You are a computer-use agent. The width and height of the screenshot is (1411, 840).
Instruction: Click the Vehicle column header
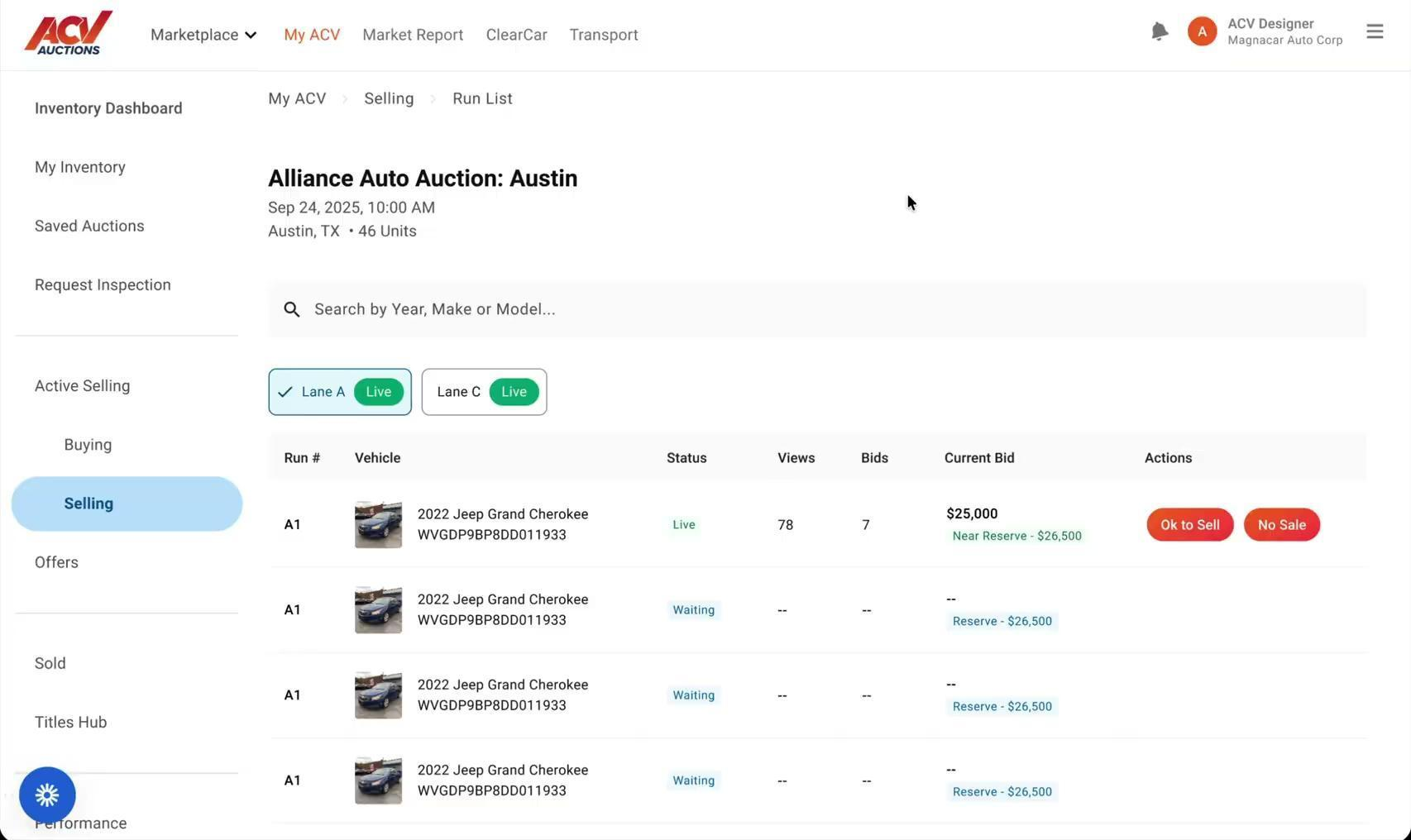click(x=377, y=458)
